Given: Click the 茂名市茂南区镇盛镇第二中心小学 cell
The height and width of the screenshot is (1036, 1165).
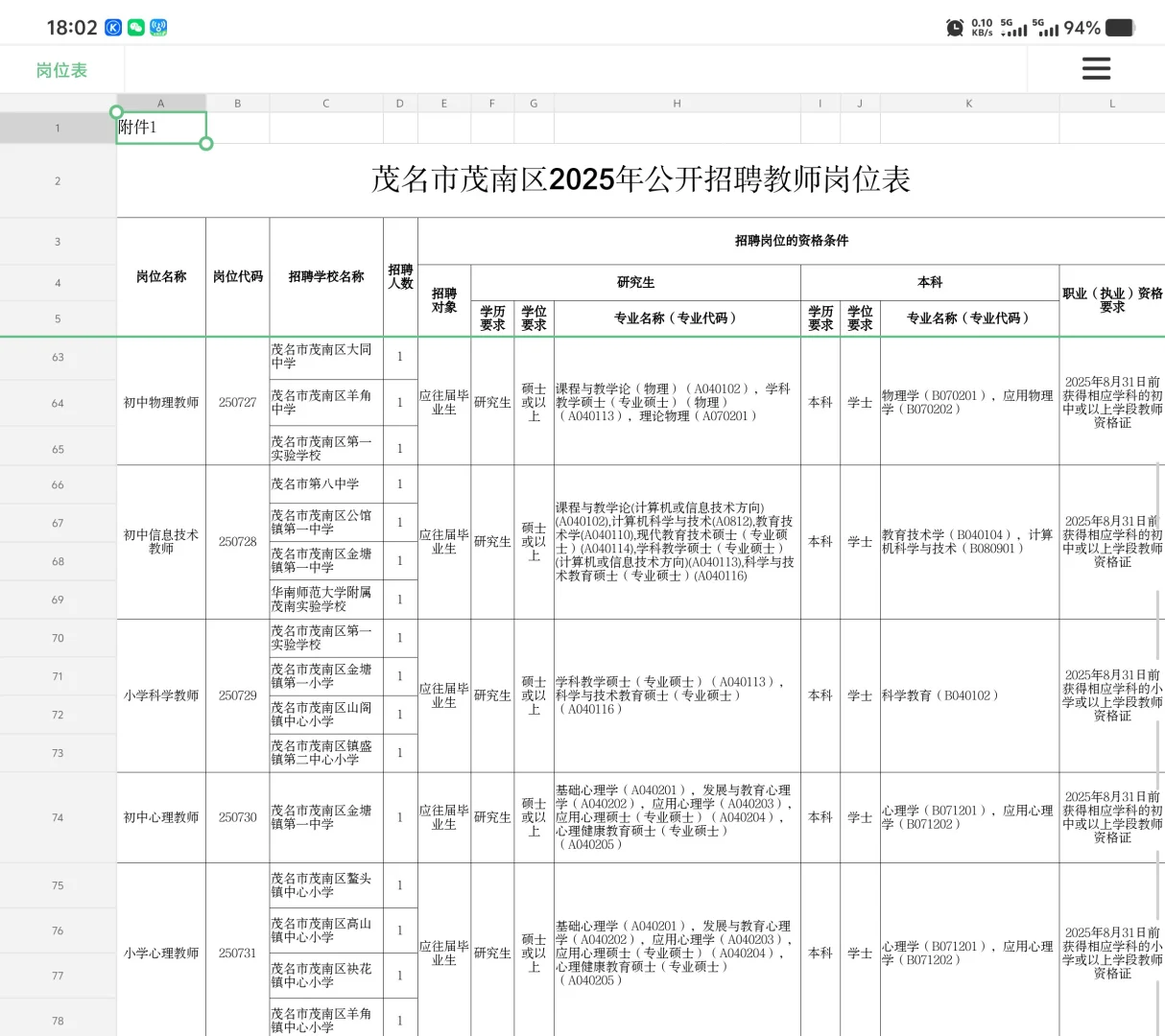Looking at the screenshot, I should 326,753.
